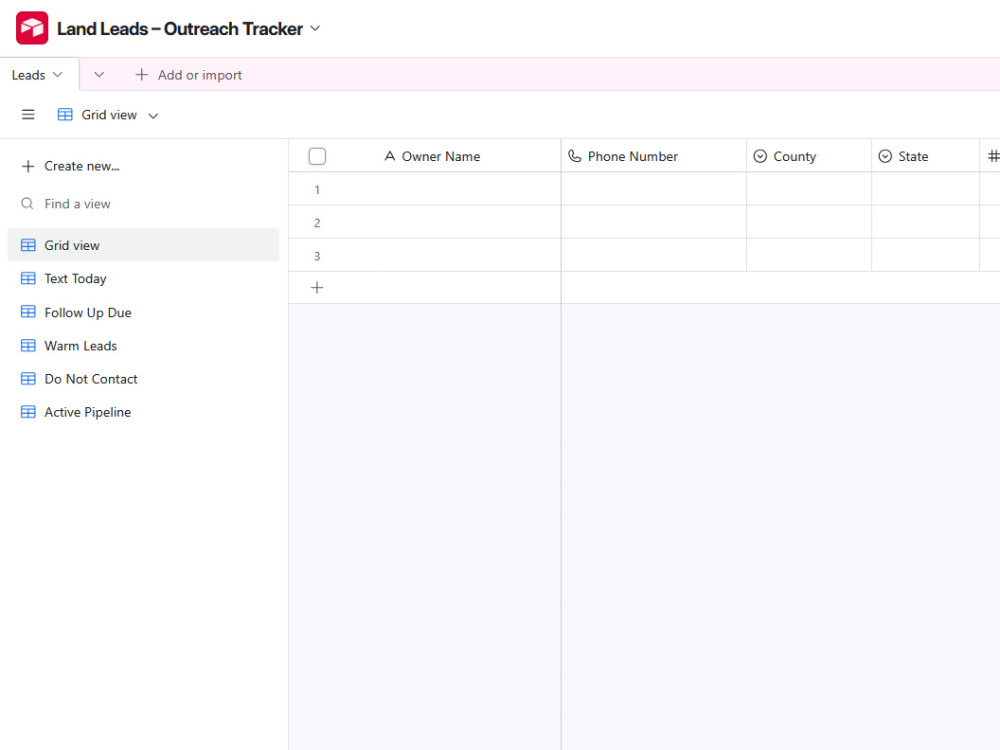Click the single-select icon in County header
Viewport: 1000px width, 750px height.
[760, 156]
